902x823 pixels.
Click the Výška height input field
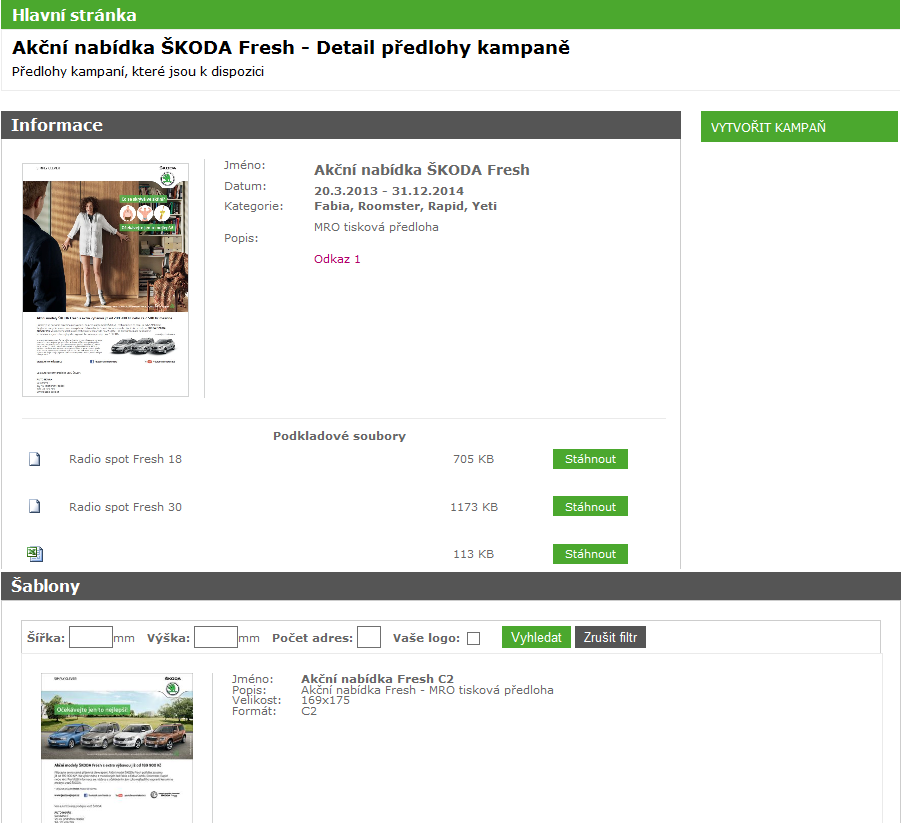tap(216, 637)
